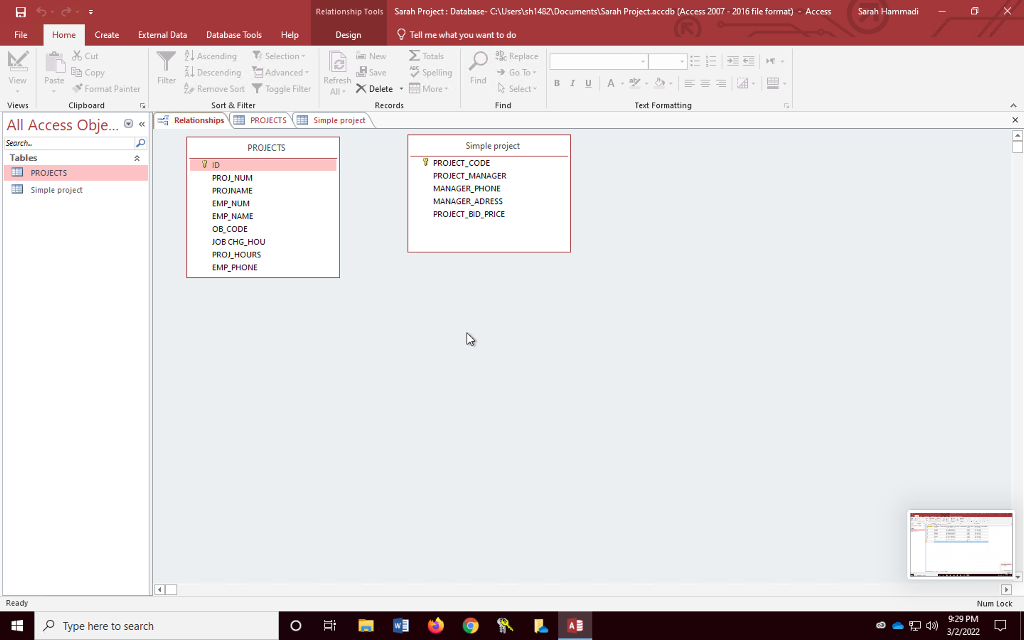1024x640 pixels.
Task: Toggle Bold text formatting
Action: [x=557, y=83]
